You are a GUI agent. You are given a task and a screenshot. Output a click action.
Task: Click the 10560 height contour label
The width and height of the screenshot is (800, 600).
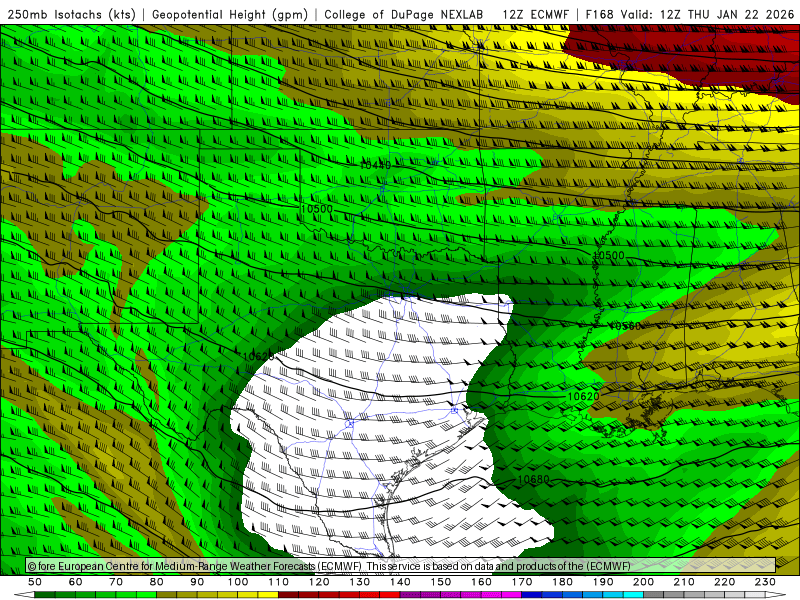624,326
